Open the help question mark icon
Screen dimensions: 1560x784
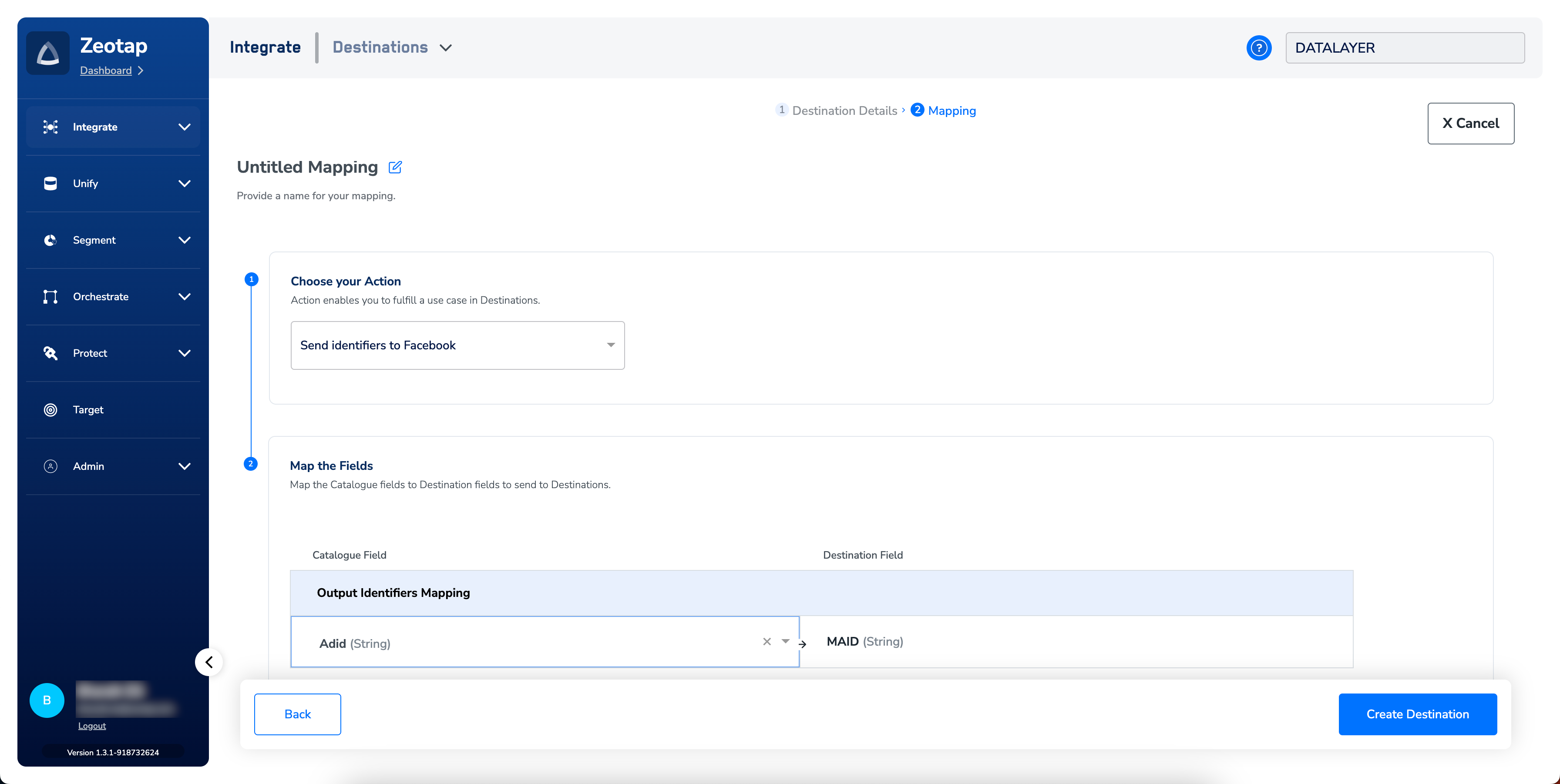click(1258, 48)
